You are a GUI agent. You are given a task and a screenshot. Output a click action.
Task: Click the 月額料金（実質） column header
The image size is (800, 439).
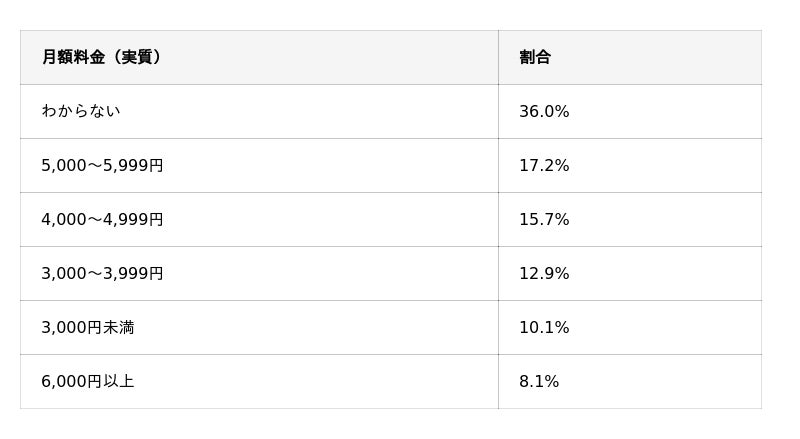(x=259, y=57)
